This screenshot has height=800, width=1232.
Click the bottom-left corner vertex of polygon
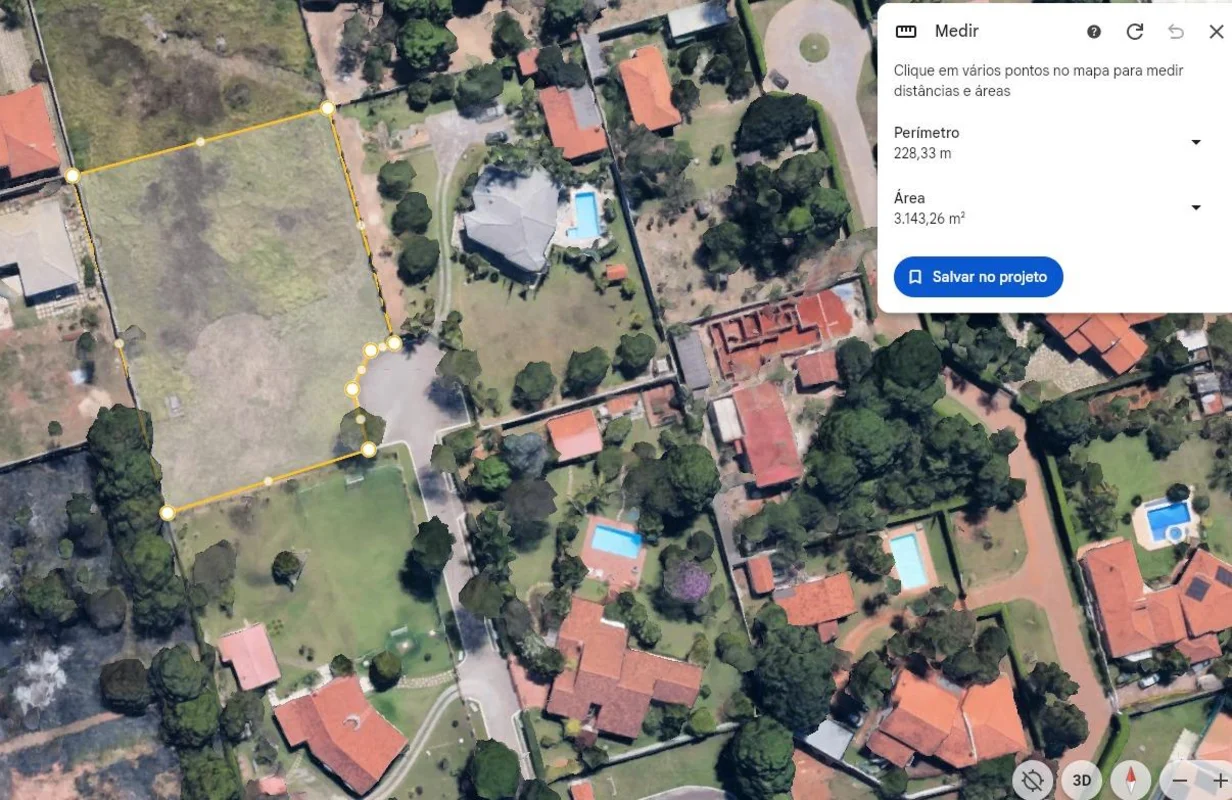167,513
